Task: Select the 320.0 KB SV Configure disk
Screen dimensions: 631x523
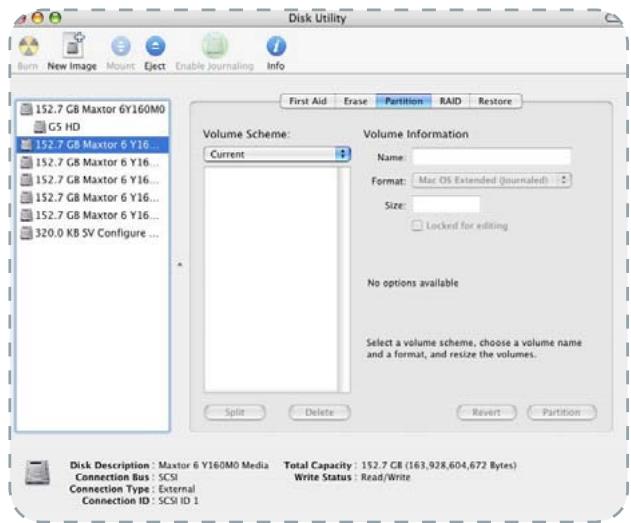Action: 93,233
